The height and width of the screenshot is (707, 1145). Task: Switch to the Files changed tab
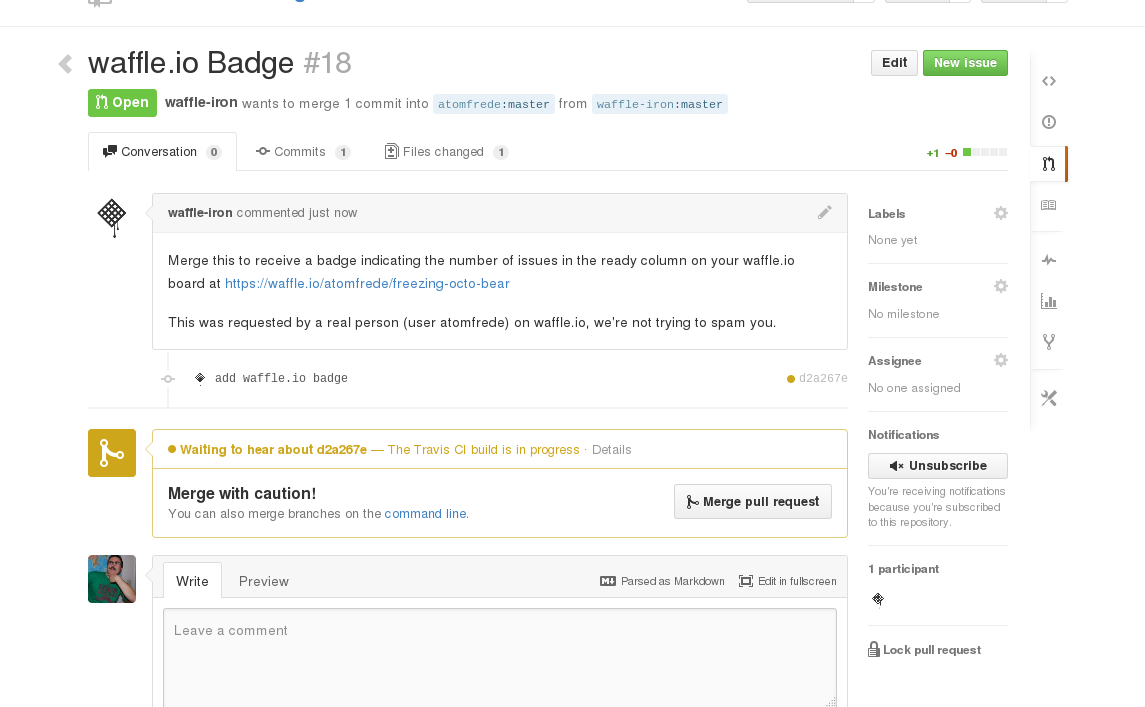446,152
